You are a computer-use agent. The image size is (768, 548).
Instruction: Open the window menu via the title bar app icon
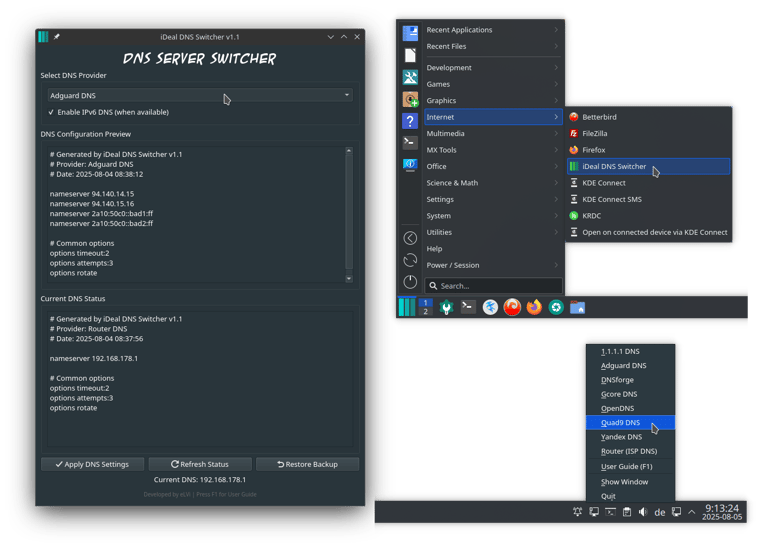(43, 37)
